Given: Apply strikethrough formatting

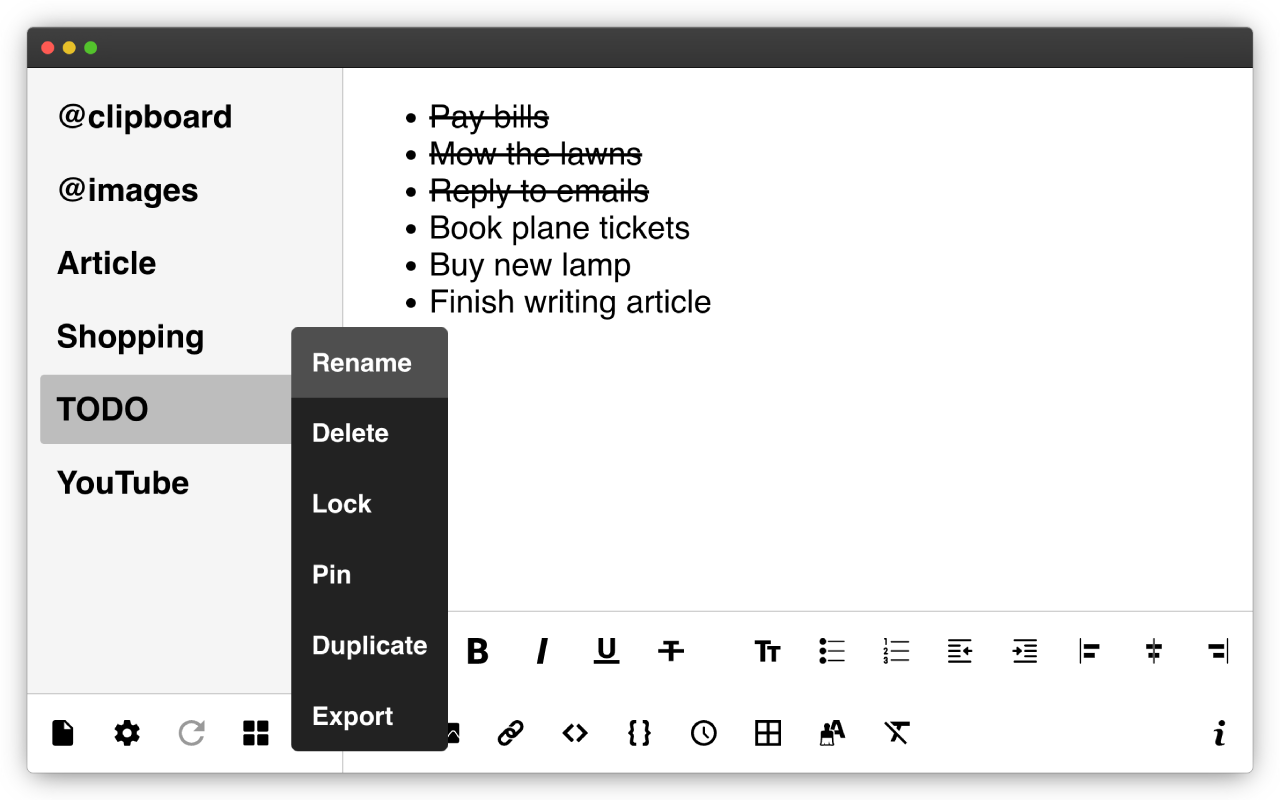Looking at the screenshot, I should (670, 652).
